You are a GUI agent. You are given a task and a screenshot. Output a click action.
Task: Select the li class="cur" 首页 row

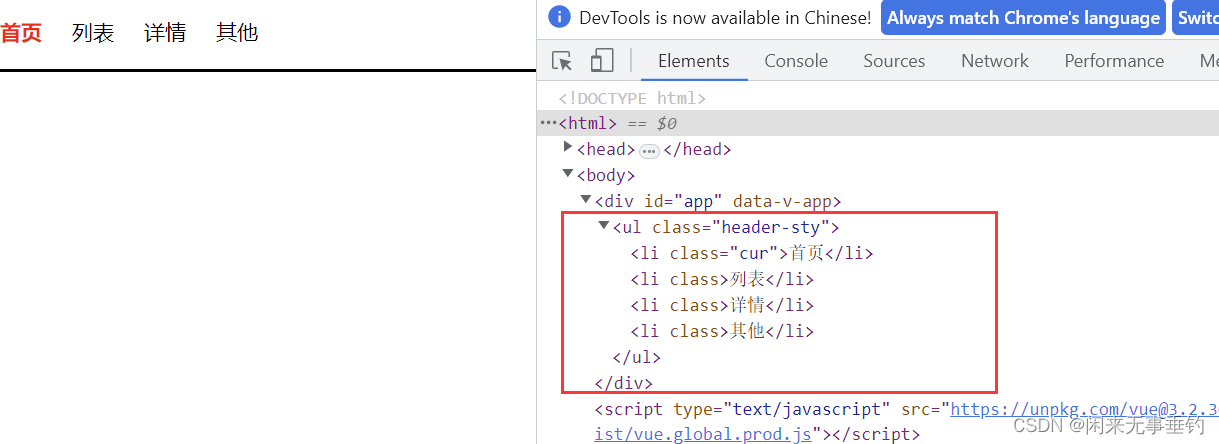click(752, 253)
